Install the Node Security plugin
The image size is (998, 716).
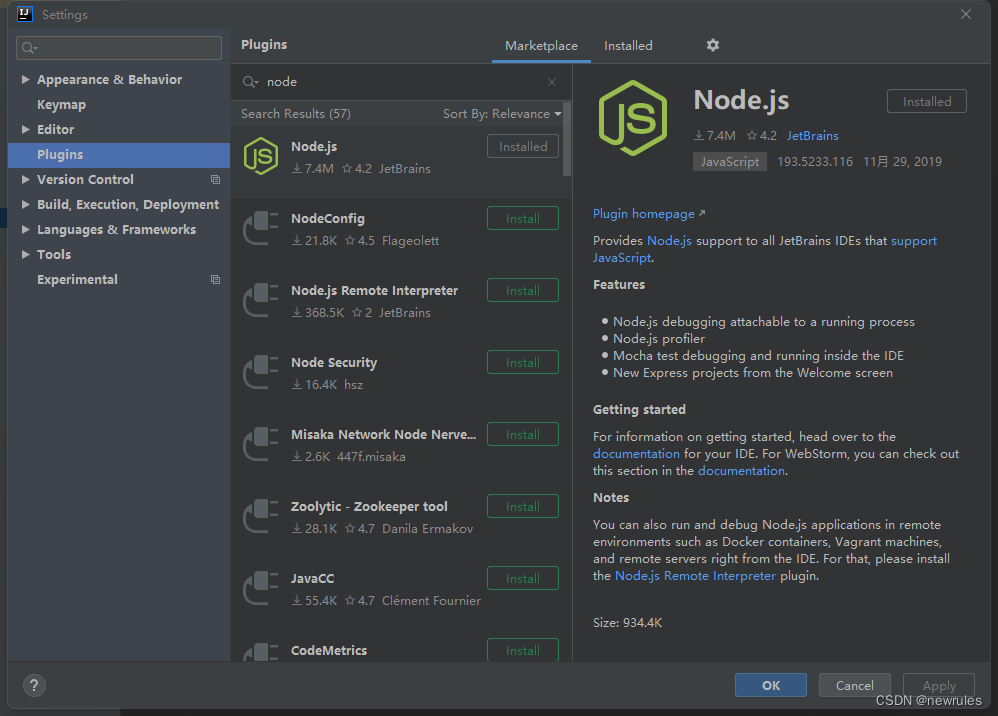(x=523, y=362)
